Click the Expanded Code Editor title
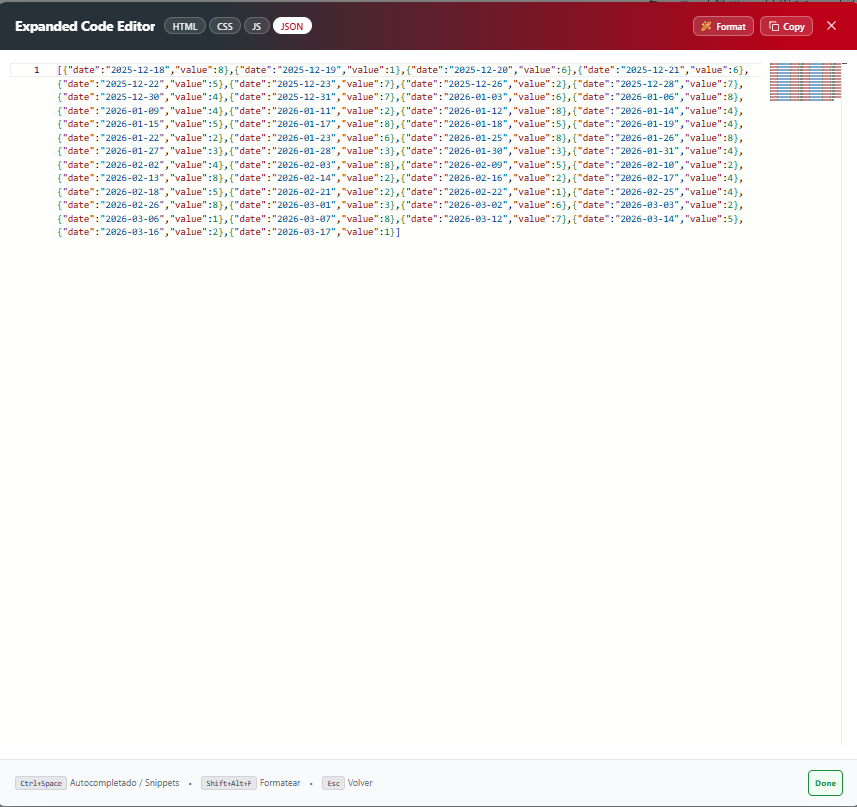The width and height of the screenshot is (857, 807). (85, 26)
